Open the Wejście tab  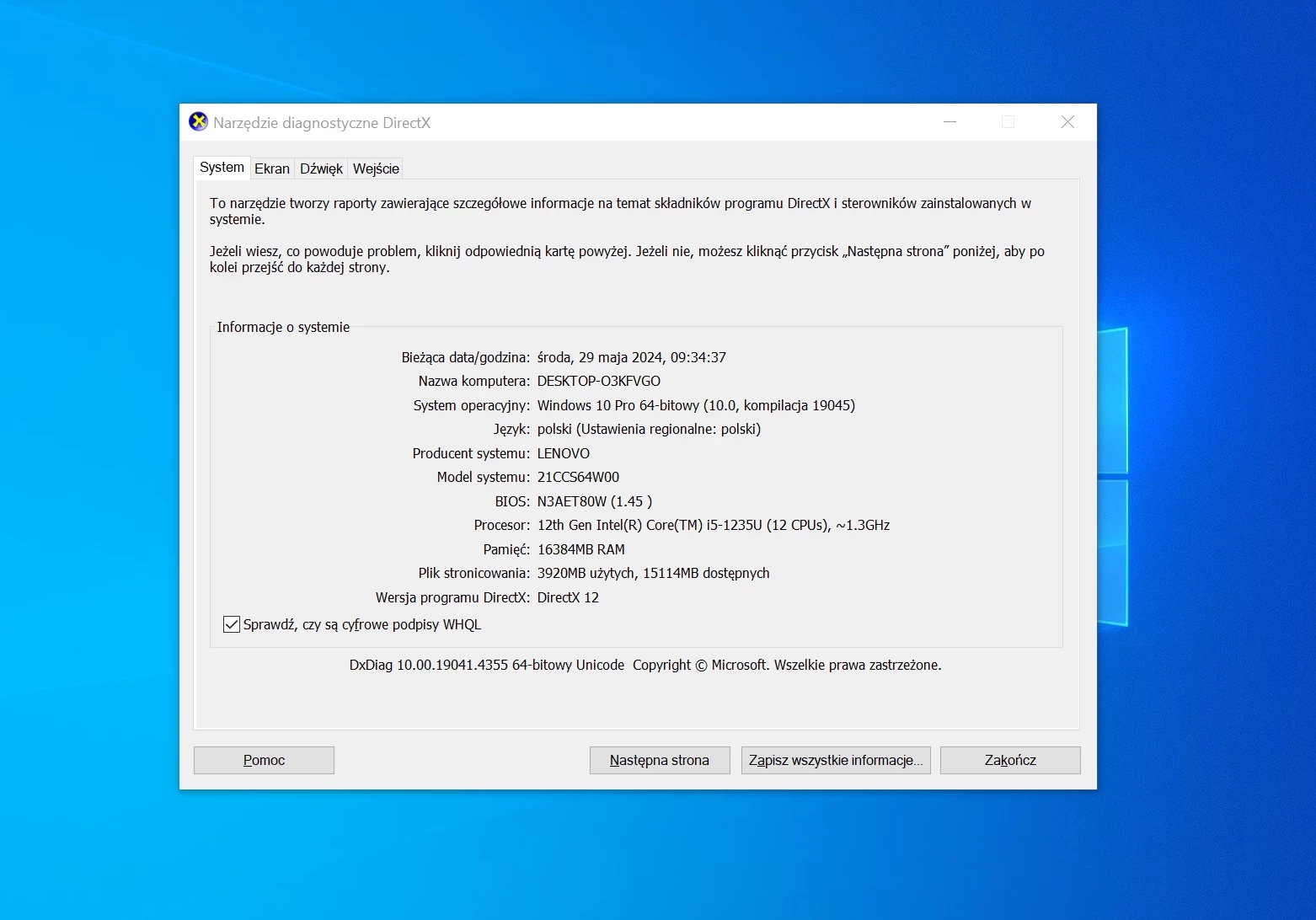(x=376, y=168)
